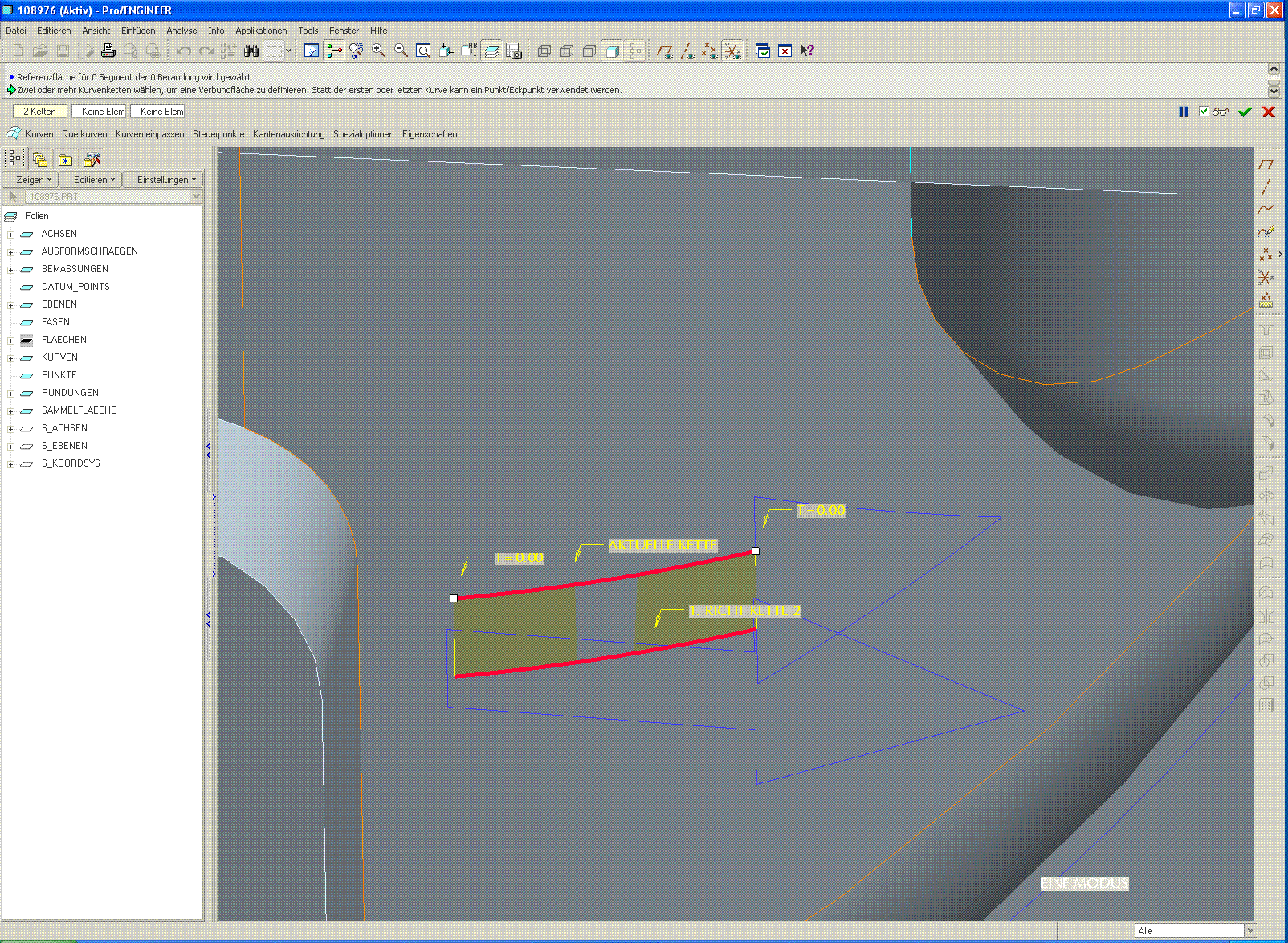Open the Einfügen menu
Image resolution: width=1288 pixels, height=943 pixels.
(x=138, y=31)
